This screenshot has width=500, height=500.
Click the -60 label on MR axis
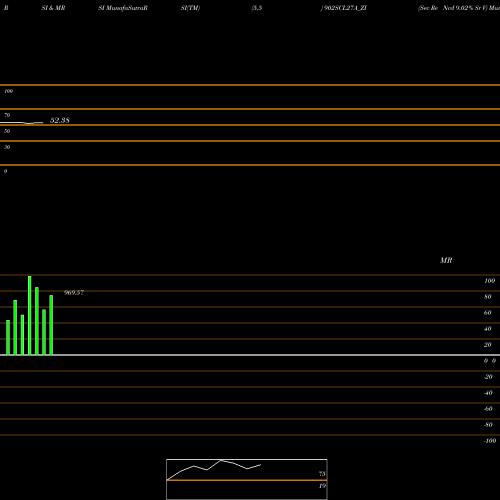coord(488,409)
